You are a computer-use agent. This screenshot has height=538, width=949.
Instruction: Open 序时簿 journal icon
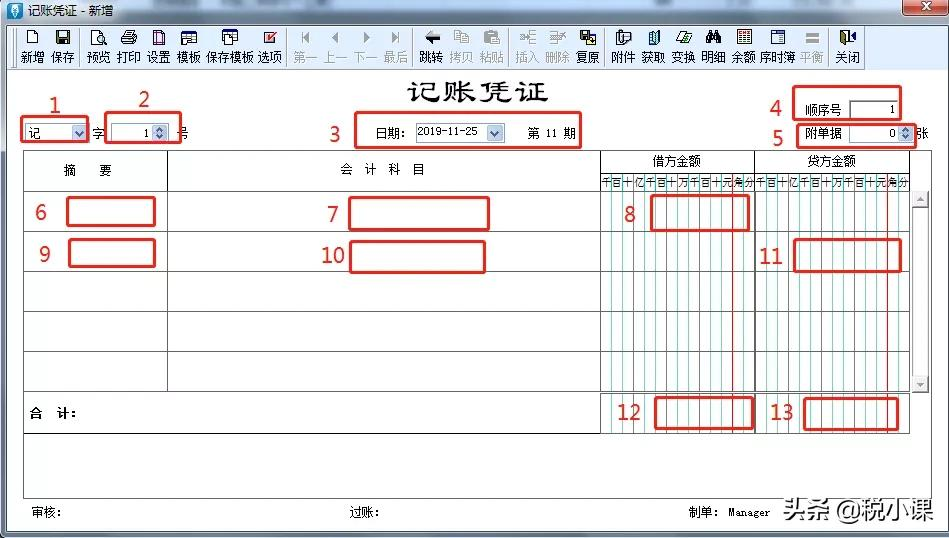pos(778,47)
